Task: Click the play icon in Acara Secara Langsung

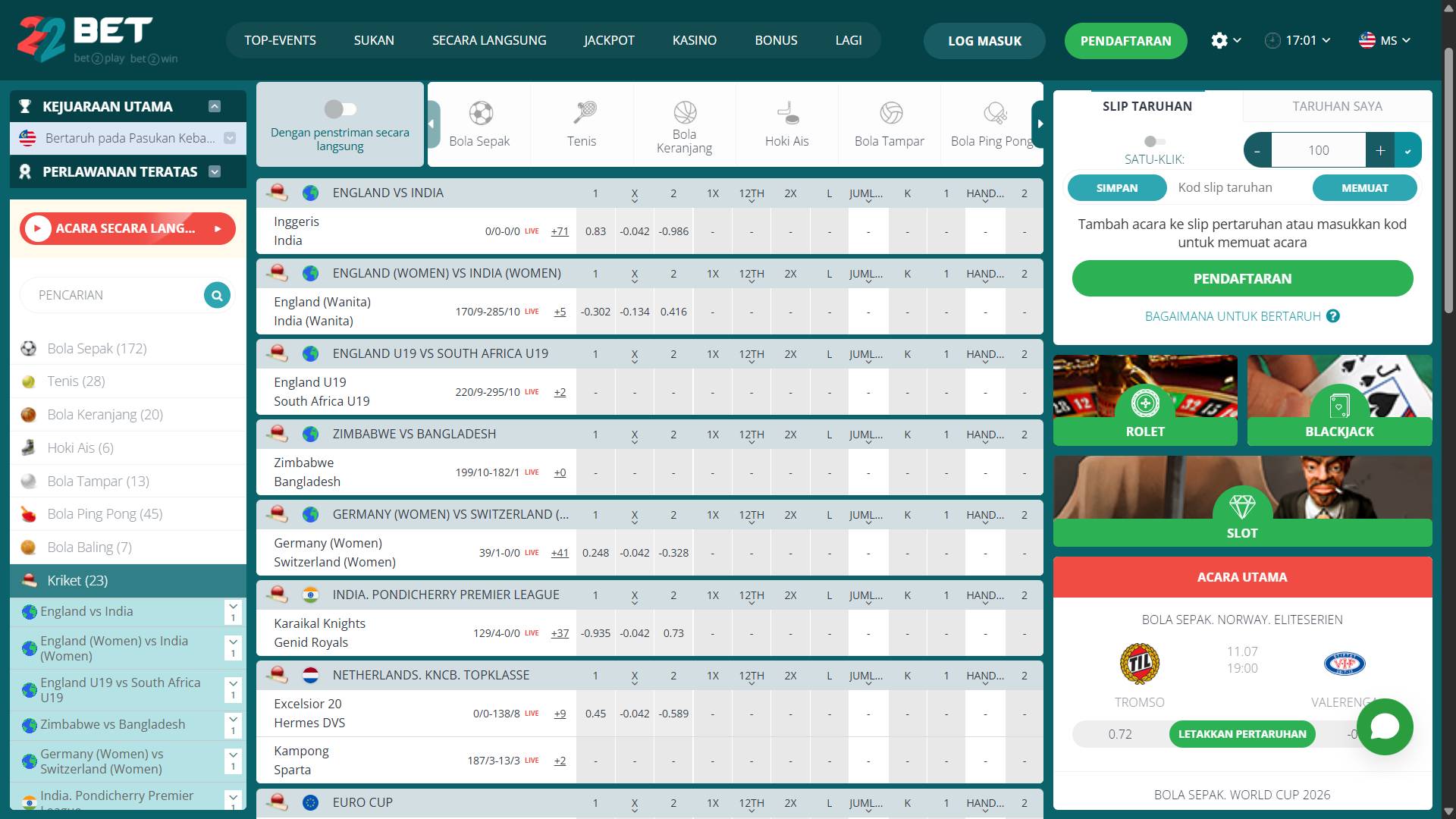Action: tap(37, 228)
